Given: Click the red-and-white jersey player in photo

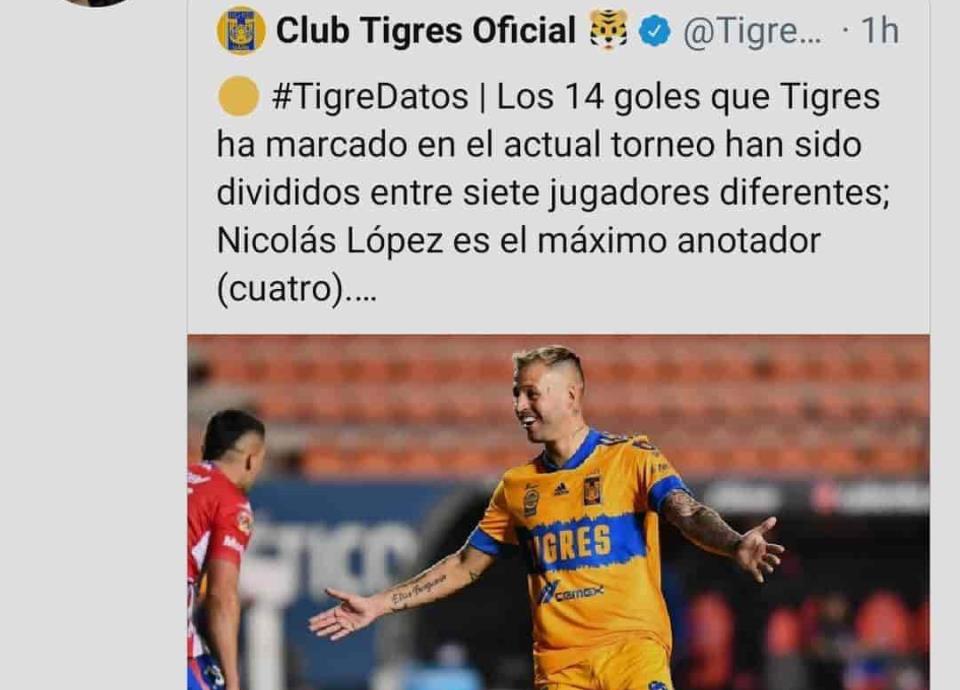Looking at the screenshot, I should coord(223,549).
